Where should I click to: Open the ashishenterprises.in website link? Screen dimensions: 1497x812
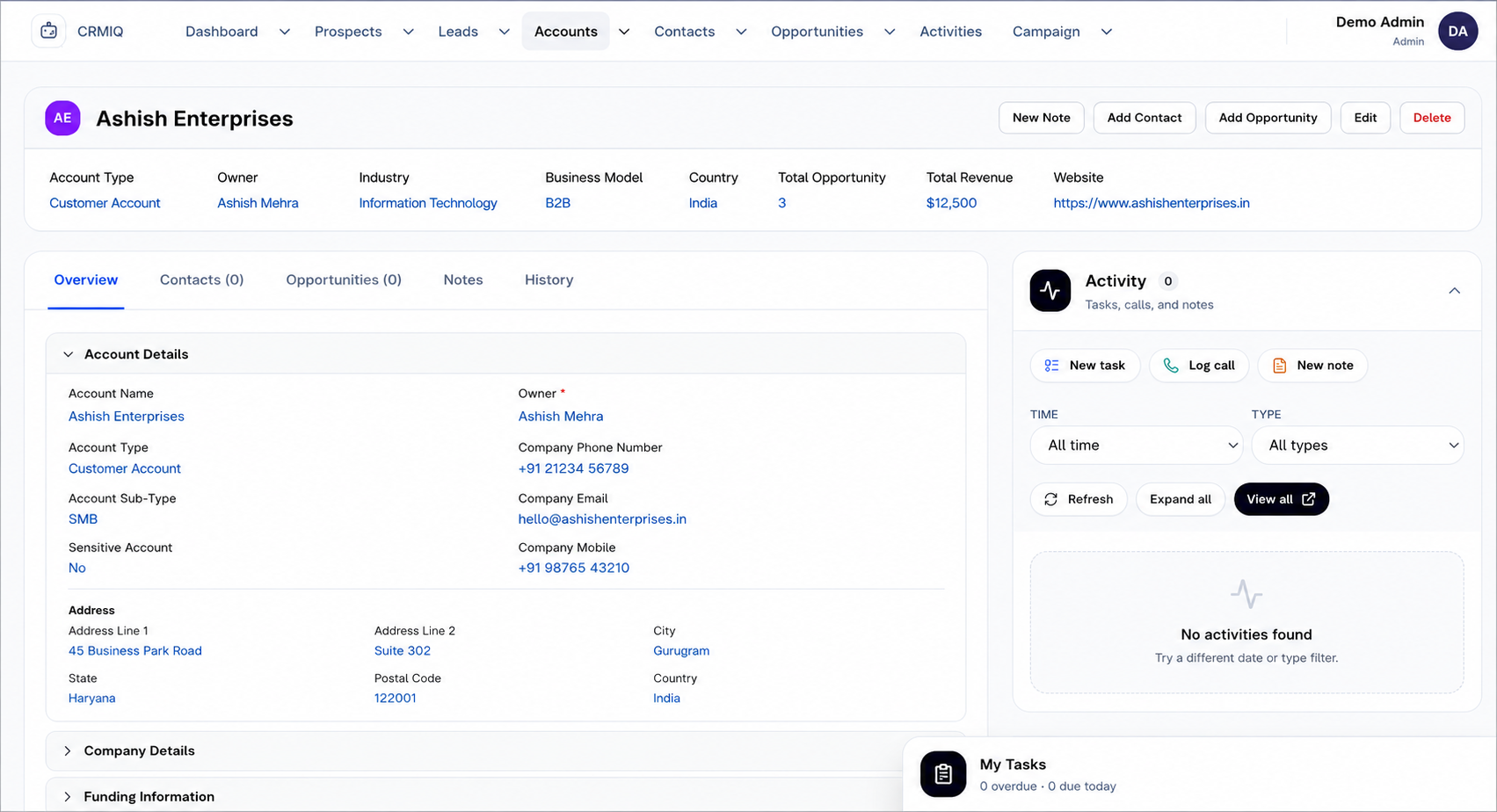1152,203
